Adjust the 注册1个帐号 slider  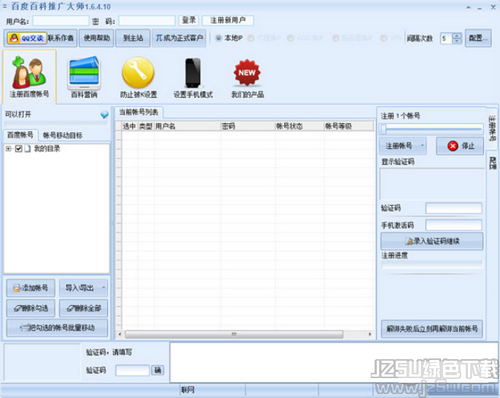(x=384, y=129)
